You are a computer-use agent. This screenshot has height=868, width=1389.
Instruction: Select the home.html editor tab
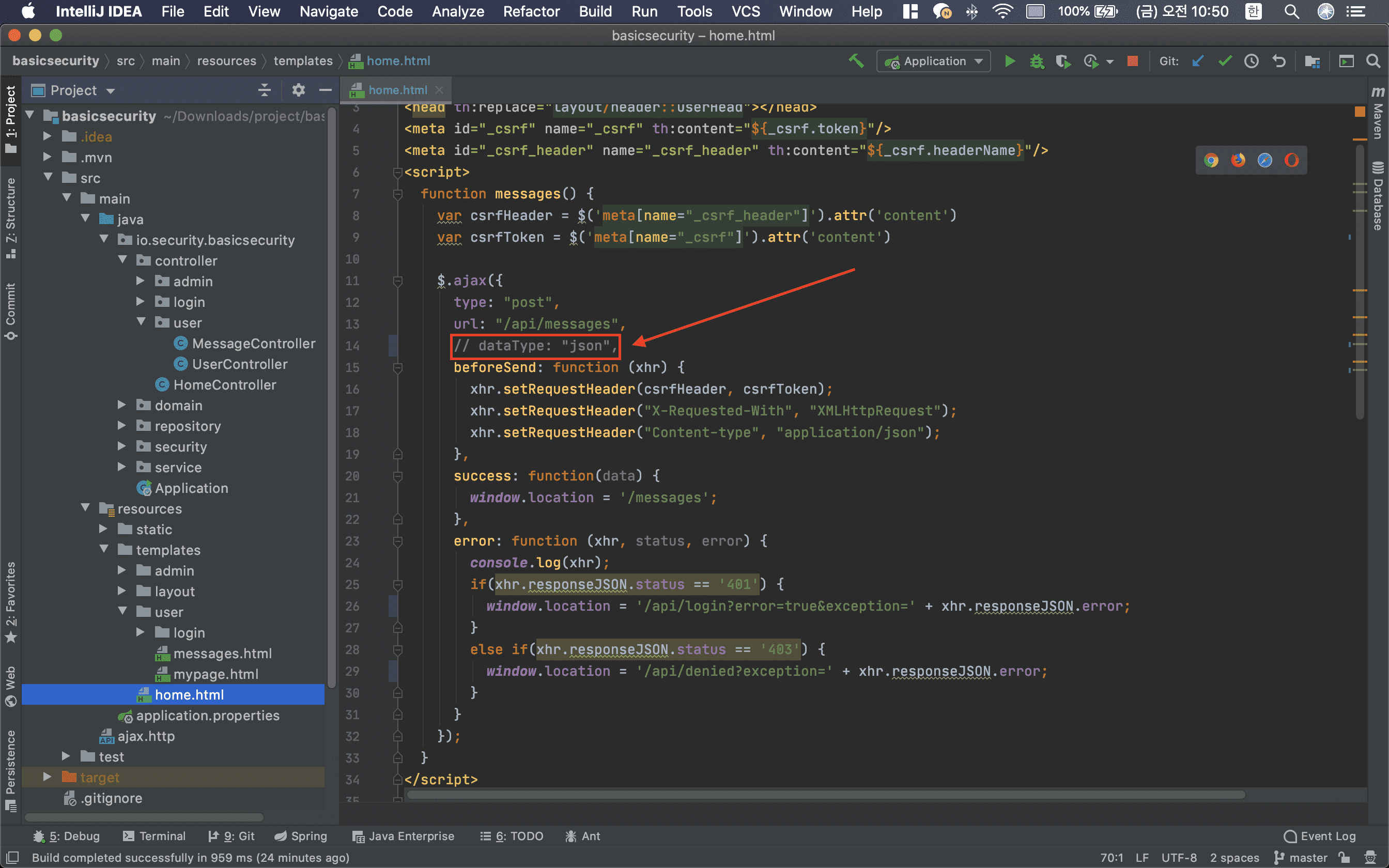(397, 90)
